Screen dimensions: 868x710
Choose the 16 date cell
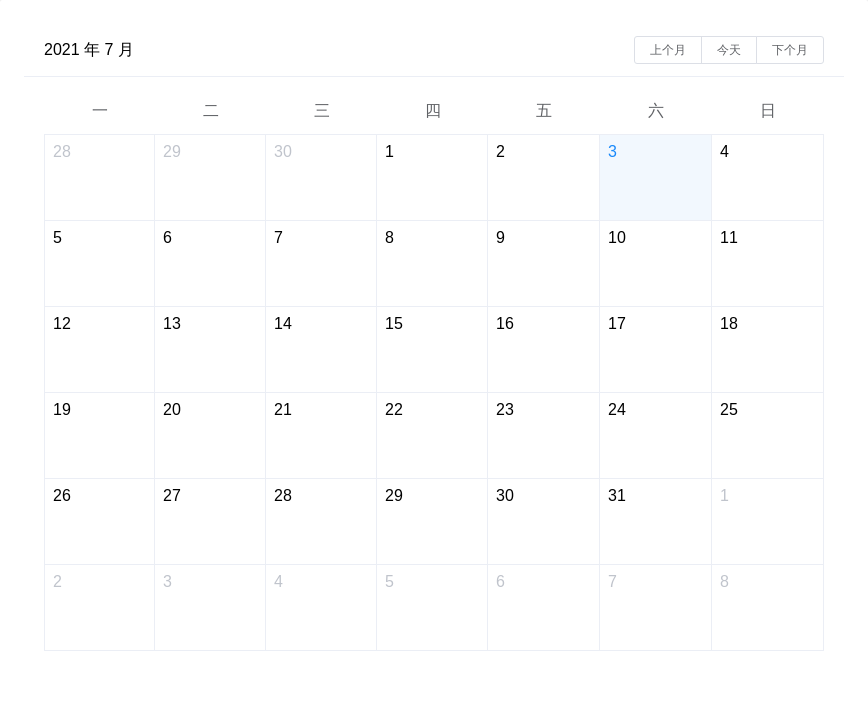click(543, 350)
